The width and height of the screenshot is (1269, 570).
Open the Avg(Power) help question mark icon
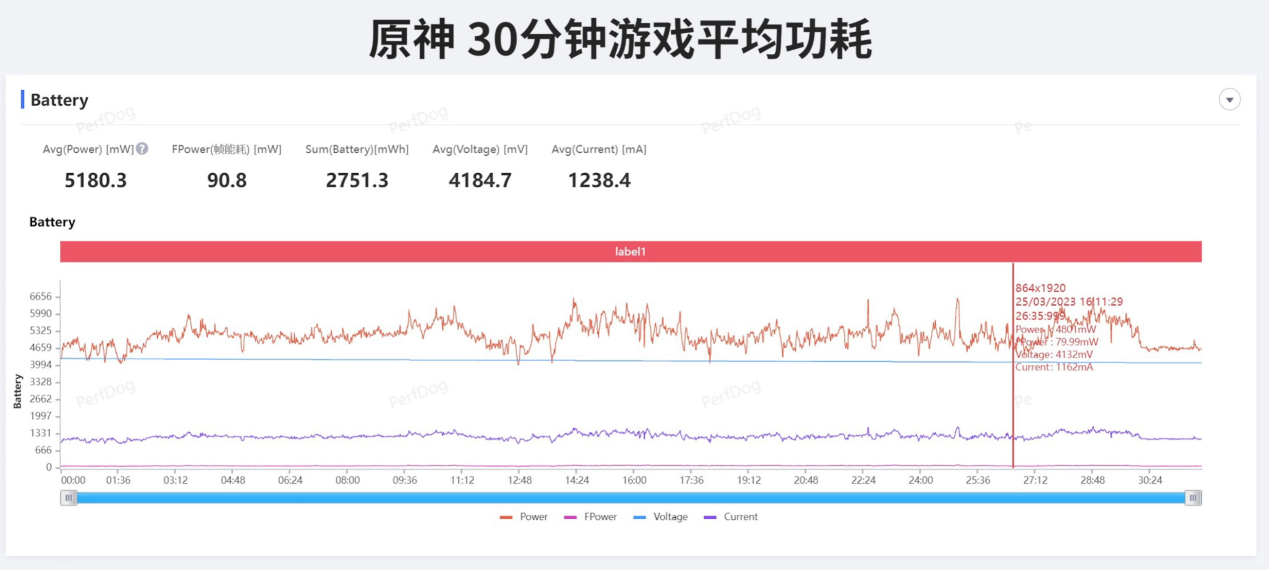(142, 148)
